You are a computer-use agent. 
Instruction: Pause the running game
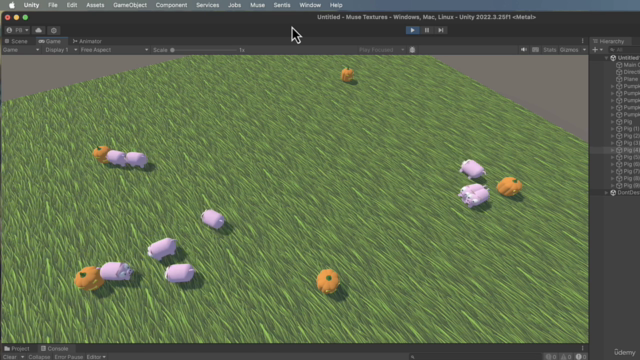coord(427,30)
